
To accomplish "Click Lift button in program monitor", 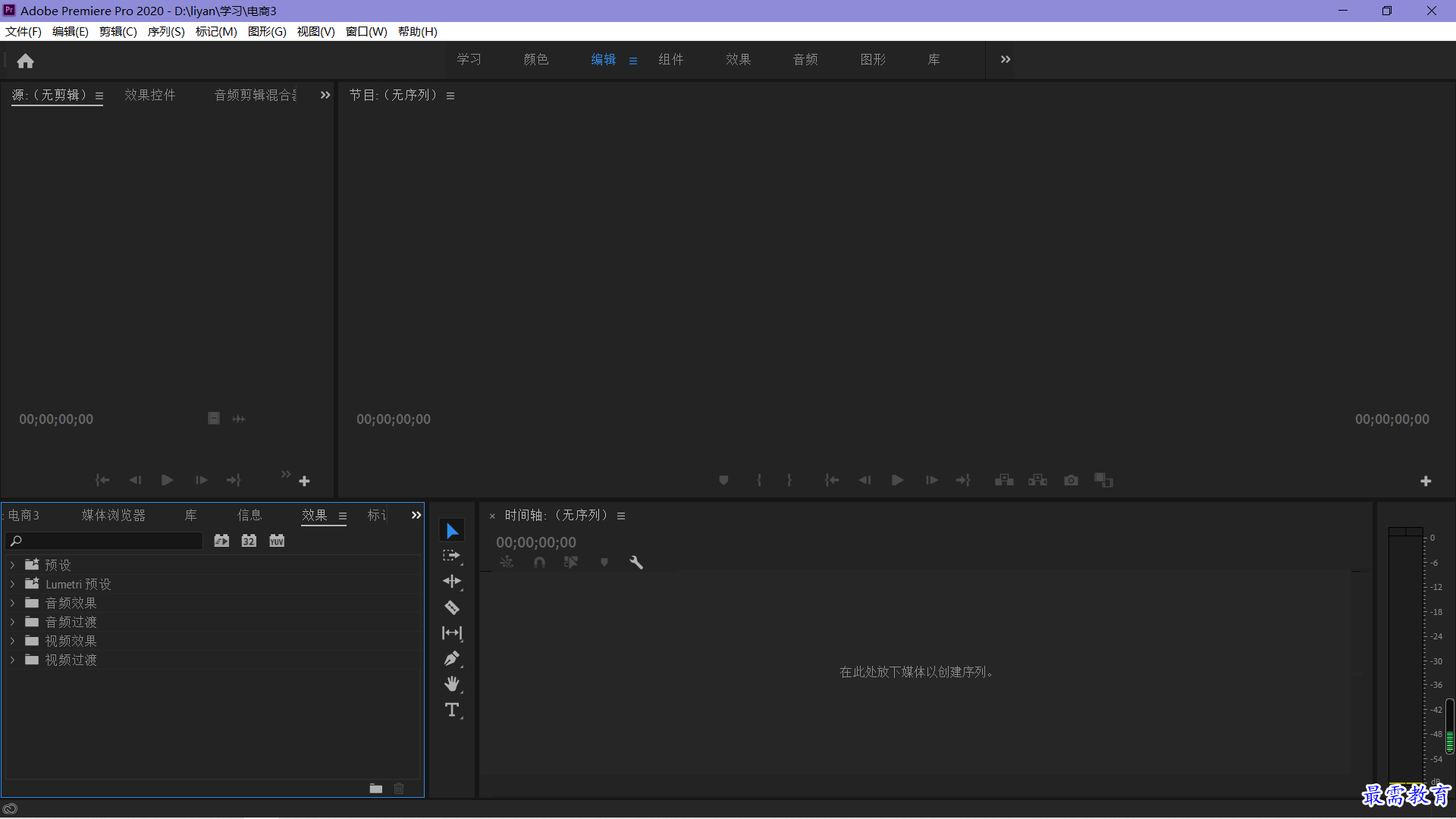I will [x=1004, y=481].
